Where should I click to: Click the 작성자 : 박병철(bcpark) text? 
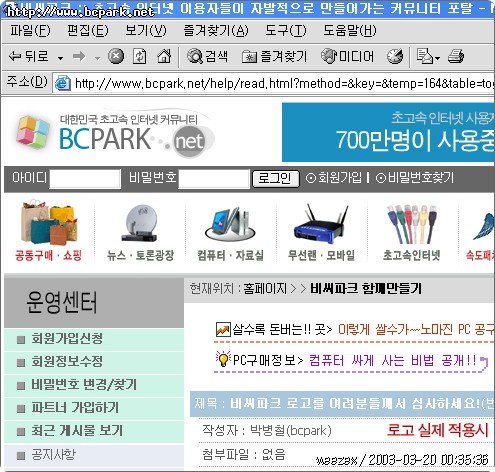(267, 430)
